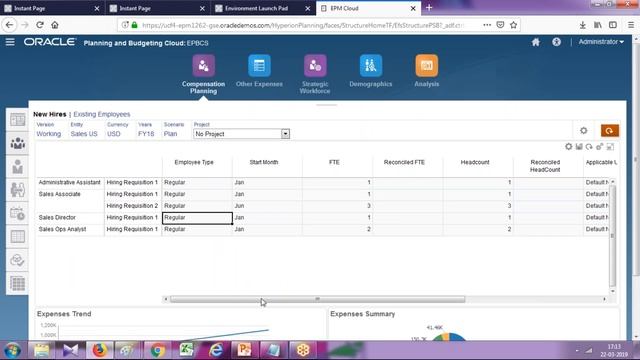Click the grid's right horizontal scroll arrow
Viewport: 640px width, 360px height.
[604, 299]
